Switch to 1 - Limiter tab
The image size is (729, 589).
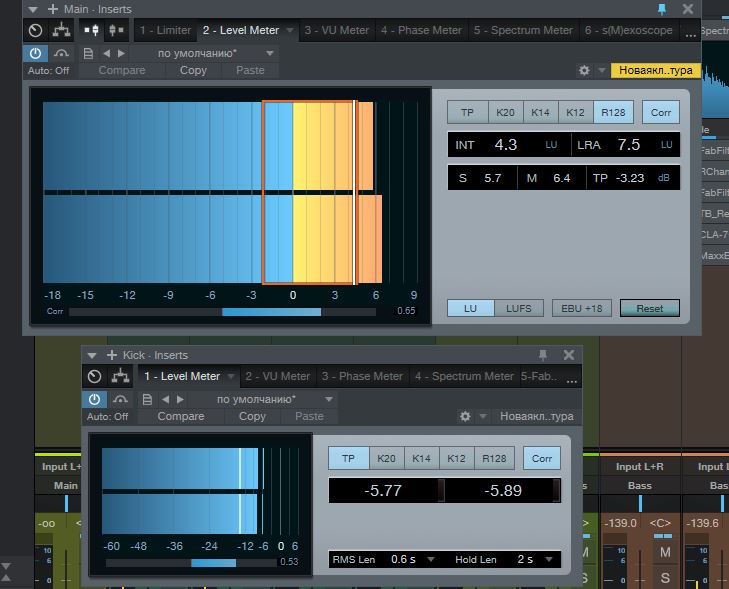(166, 30)
